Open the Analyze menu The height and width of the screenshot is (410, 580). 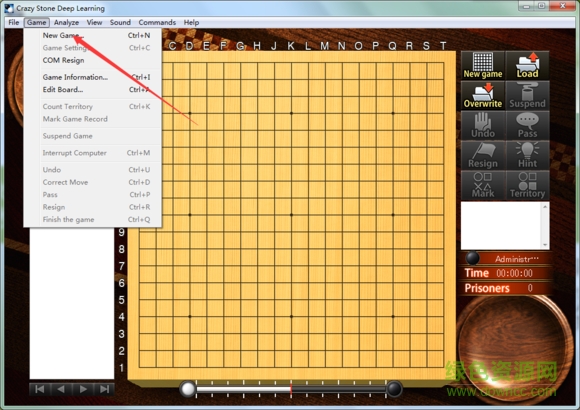(66, 23)
